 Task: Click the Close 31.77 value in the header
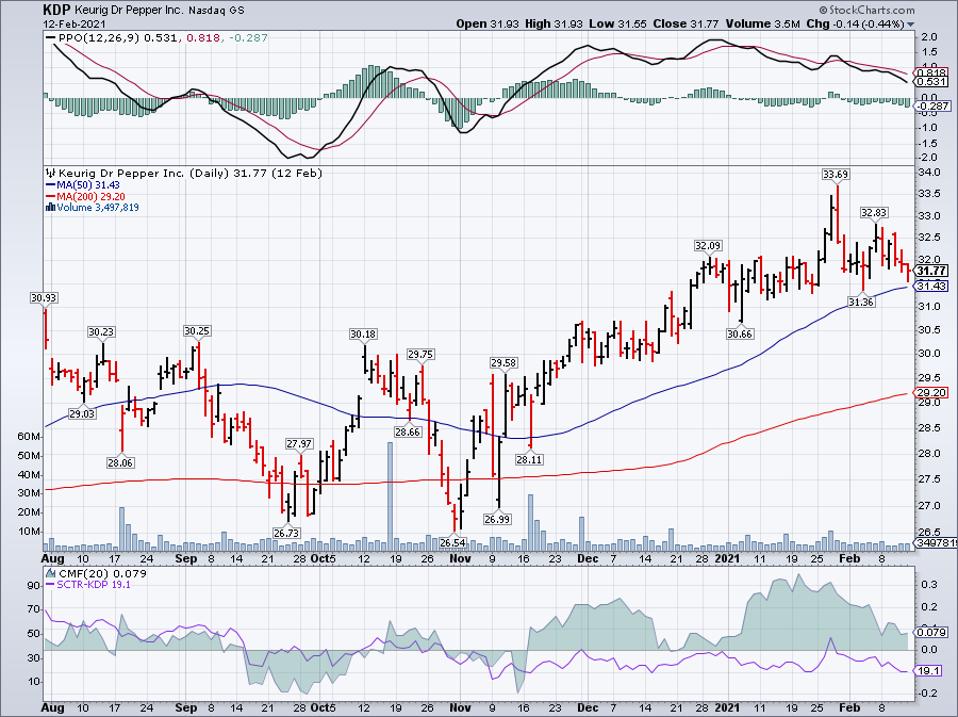click(x=686, y=24)
